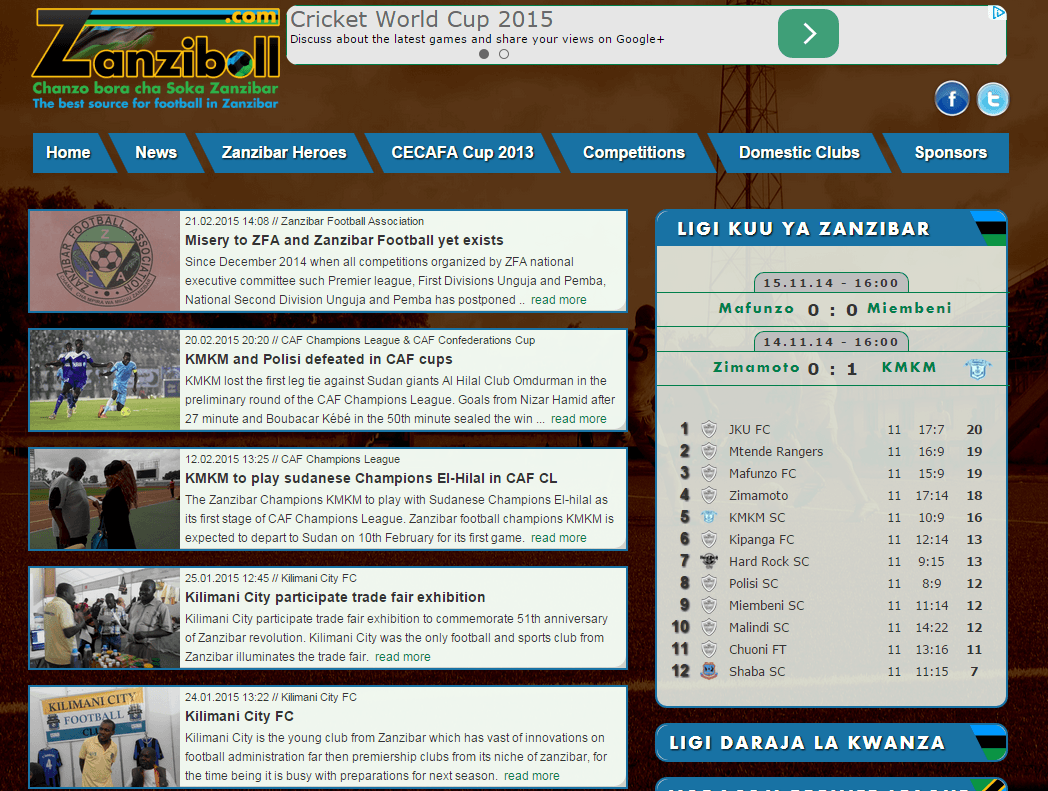
Task: Open the Competitions navigation menu
Action: click(x=633, y=153)
